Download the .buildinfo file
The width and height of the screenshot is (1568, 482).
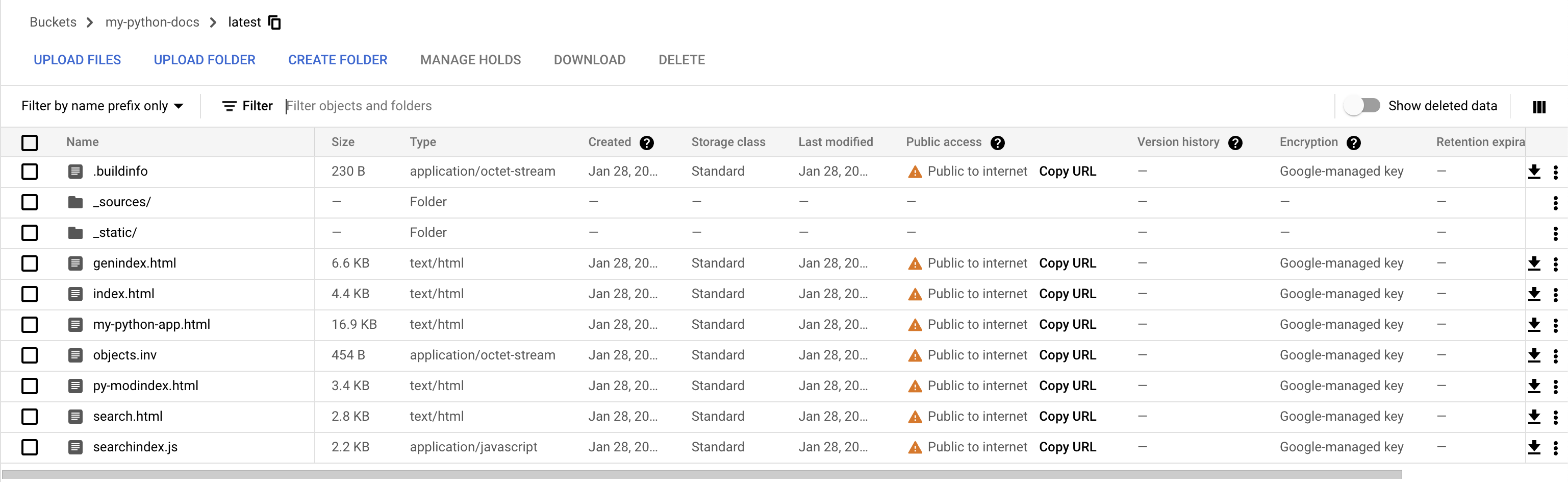pyautogui.click(x=1534, y=172)
